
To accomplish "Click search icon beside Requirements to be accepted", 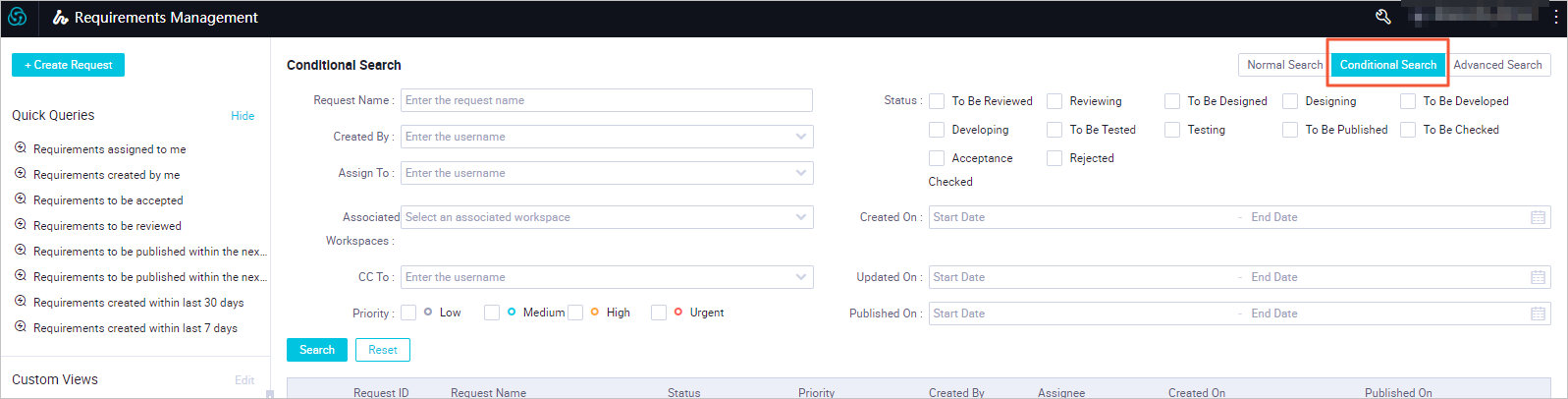I will point(21,199).
